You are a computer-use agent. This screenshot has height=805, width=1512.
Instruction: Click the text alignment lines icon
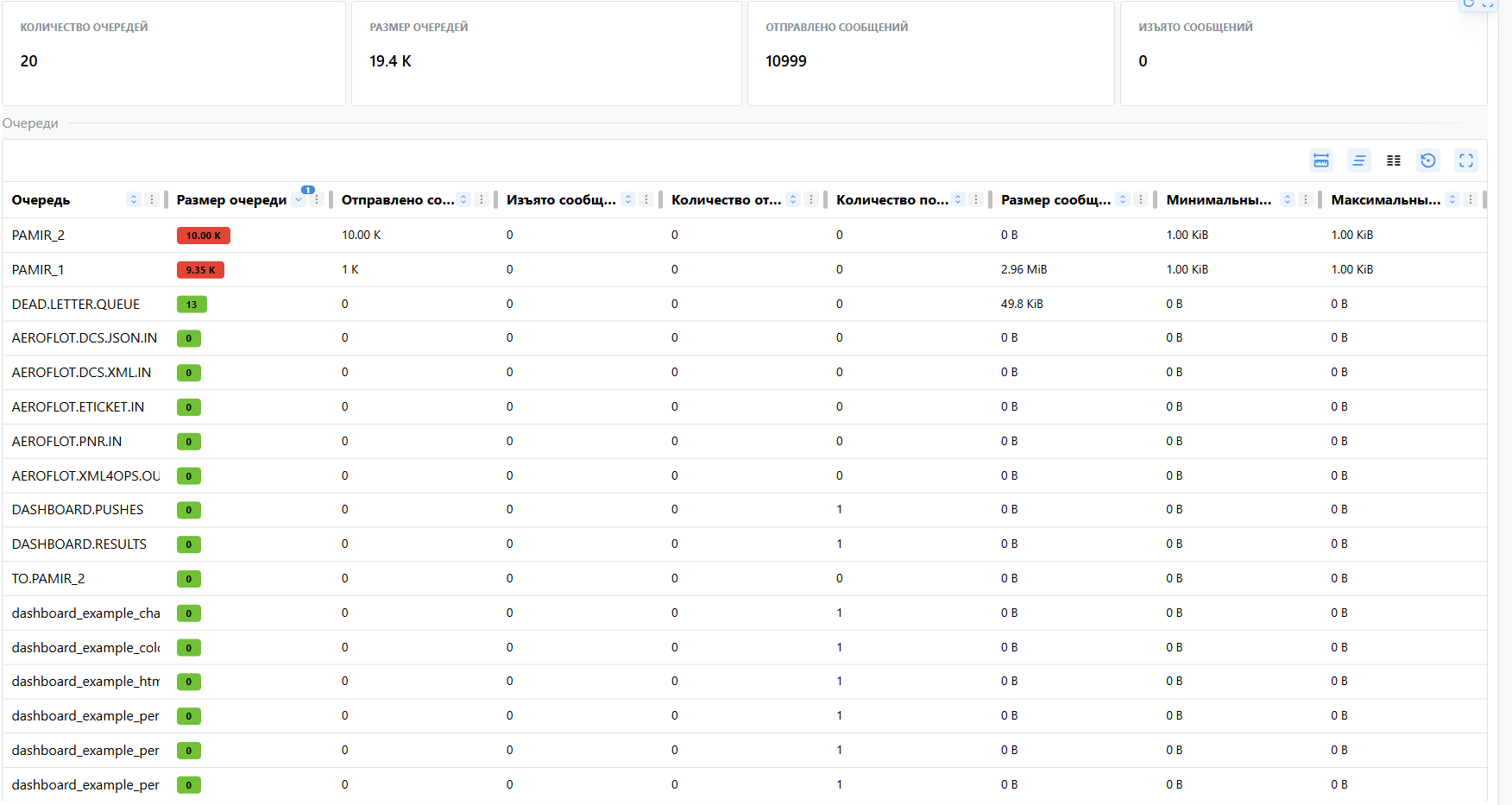(1358, 160)
